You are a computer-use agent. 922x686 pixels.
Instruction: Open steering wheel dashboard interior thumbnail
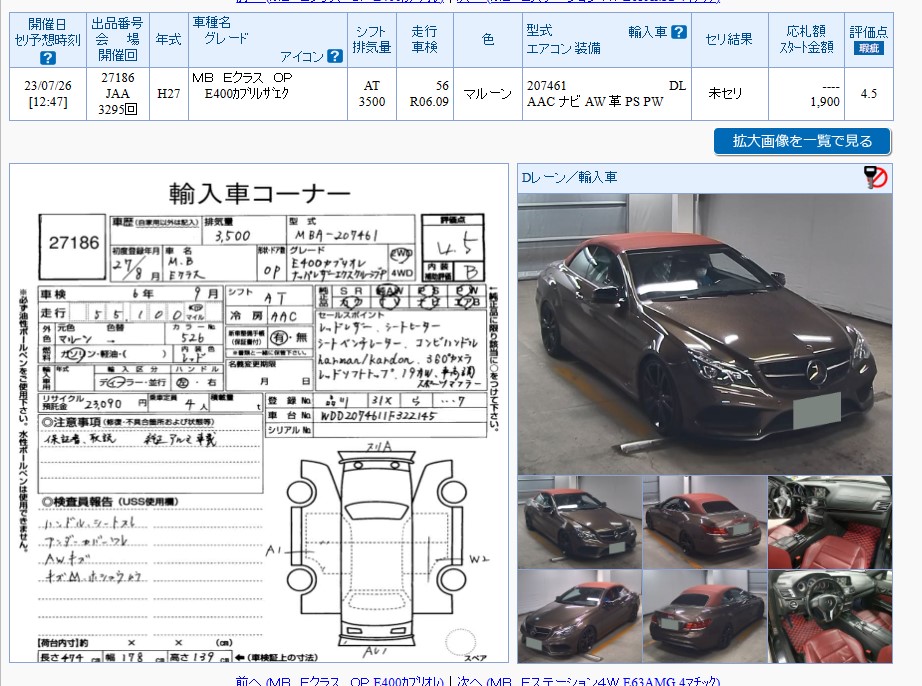[830, 616]
